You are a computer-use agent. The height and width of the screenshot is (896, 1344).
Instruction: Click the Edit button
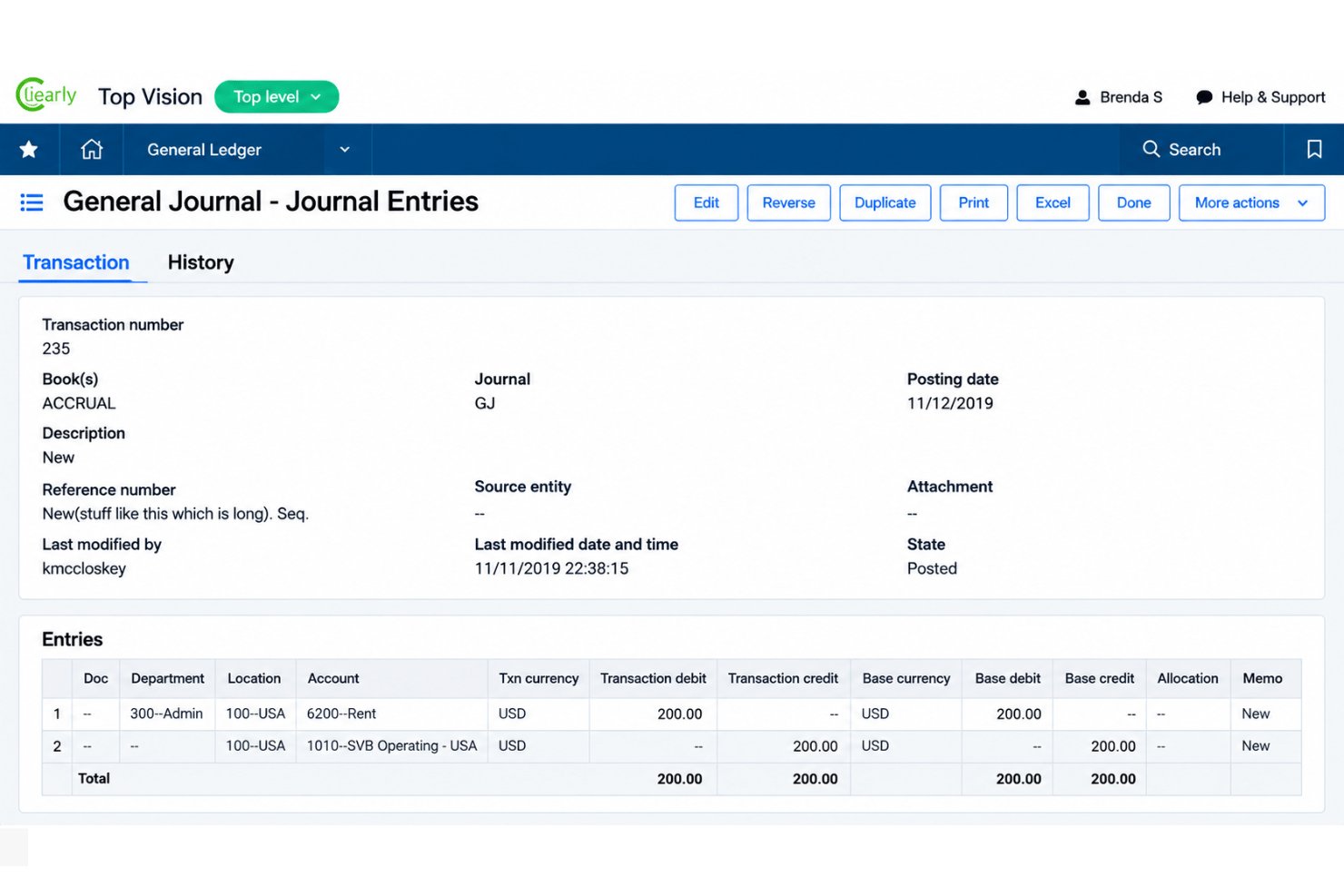(707, 202)
